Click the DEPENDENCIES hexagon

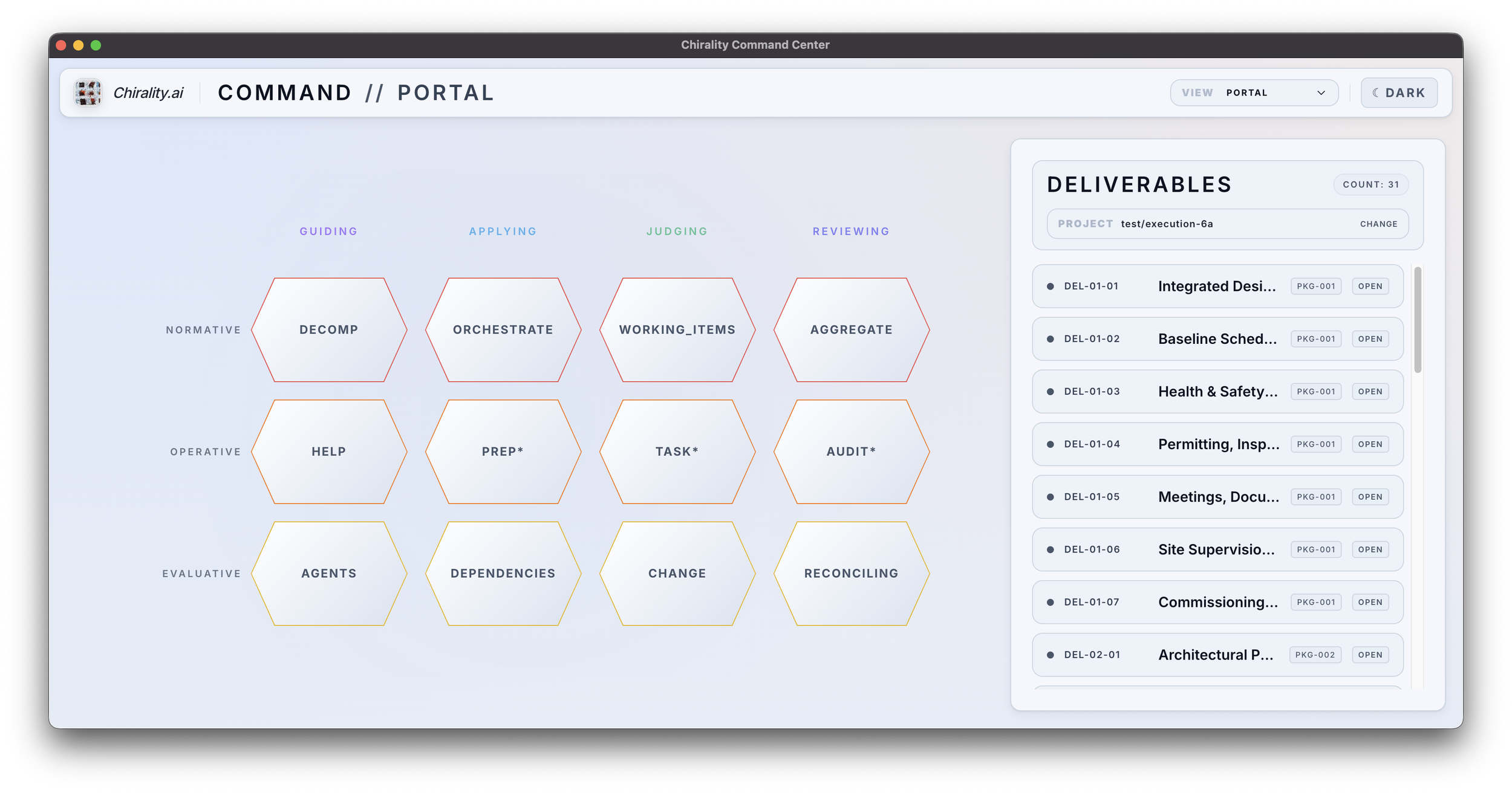[503, 574]
